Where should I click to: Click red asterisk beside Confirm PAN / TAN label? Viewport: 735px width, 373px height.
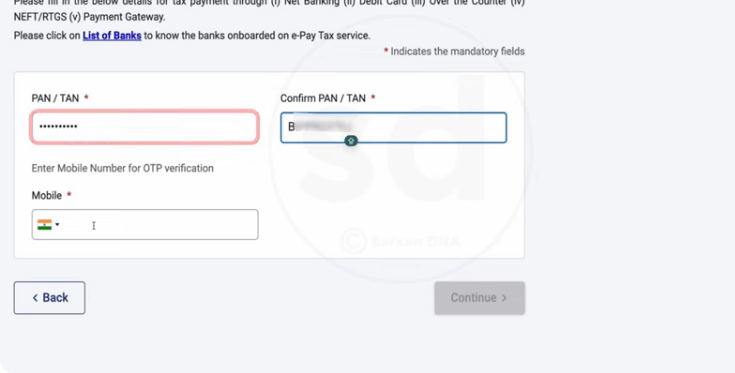[373, 97]
